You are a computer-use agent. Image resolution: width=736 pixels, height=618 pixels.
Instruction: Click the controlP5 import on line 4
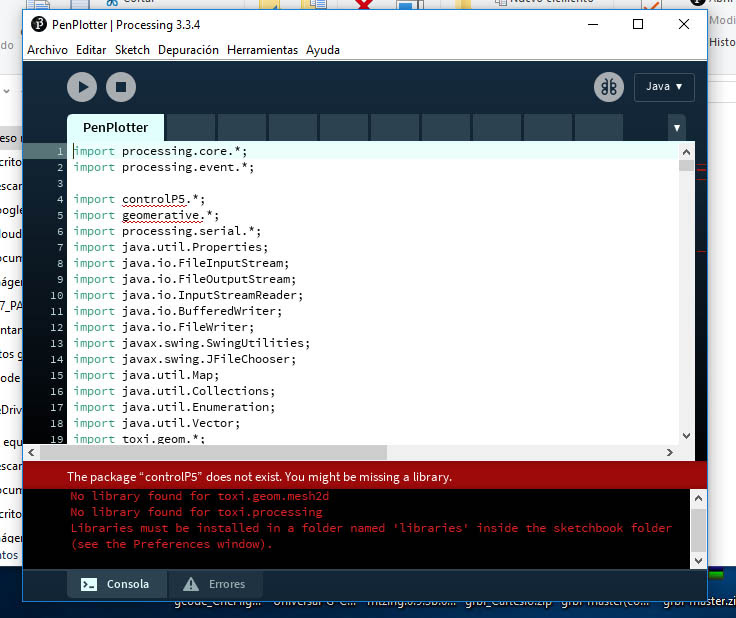click(x=139, y=199)
